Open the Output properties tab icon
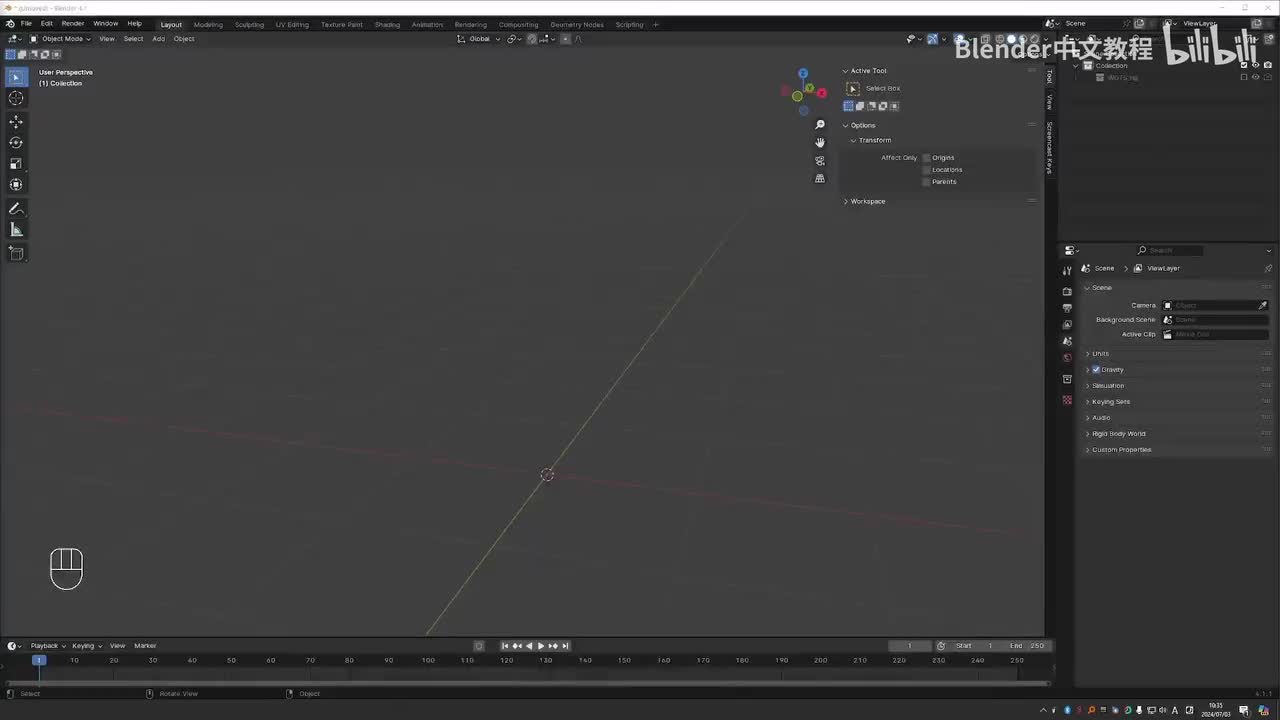The height and width of the screenshot is (720, 1280). coord(1067,308)
